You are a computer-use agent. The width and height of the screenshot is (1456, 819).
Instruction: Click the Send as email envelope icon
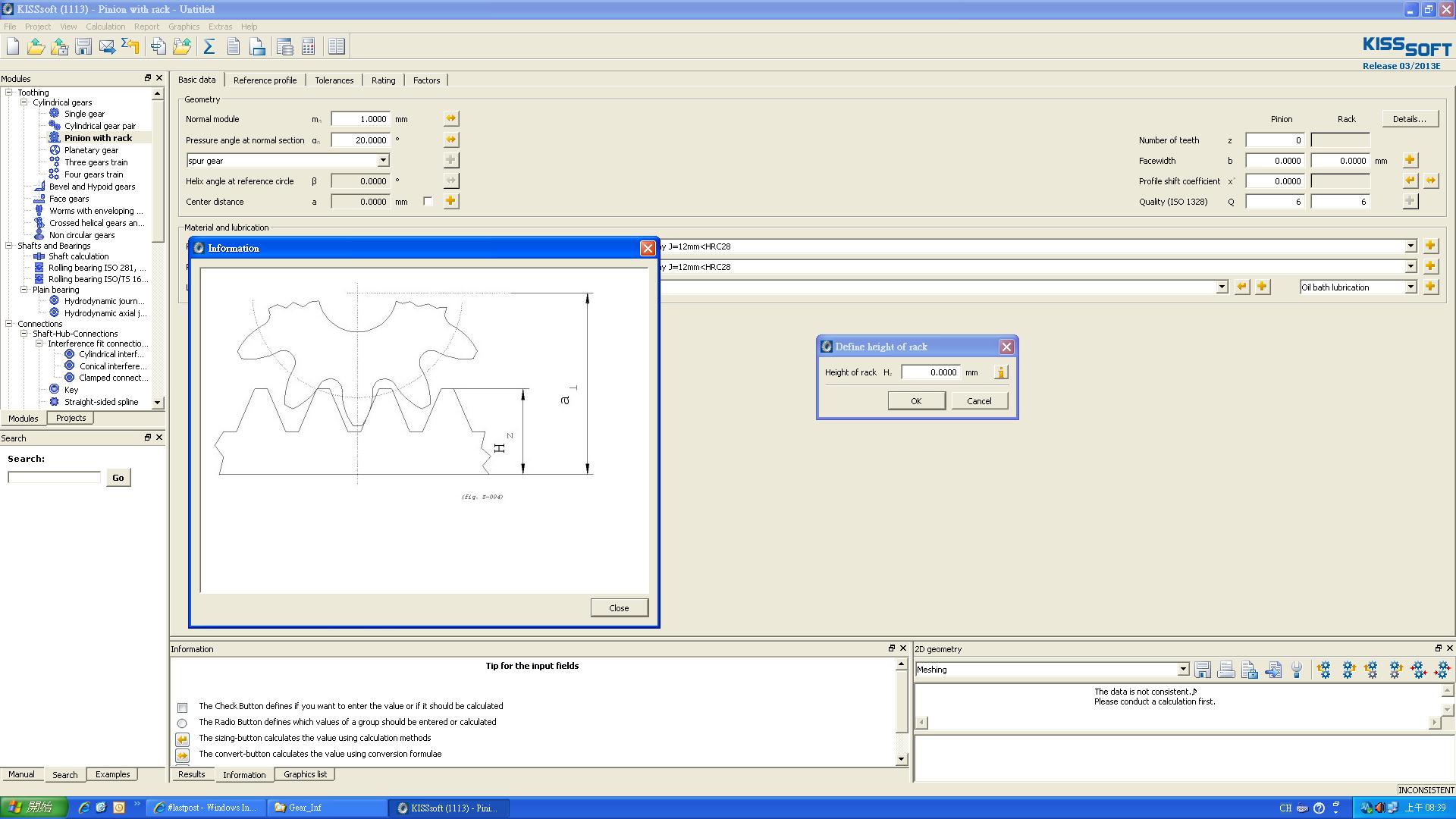click(107, 47)
